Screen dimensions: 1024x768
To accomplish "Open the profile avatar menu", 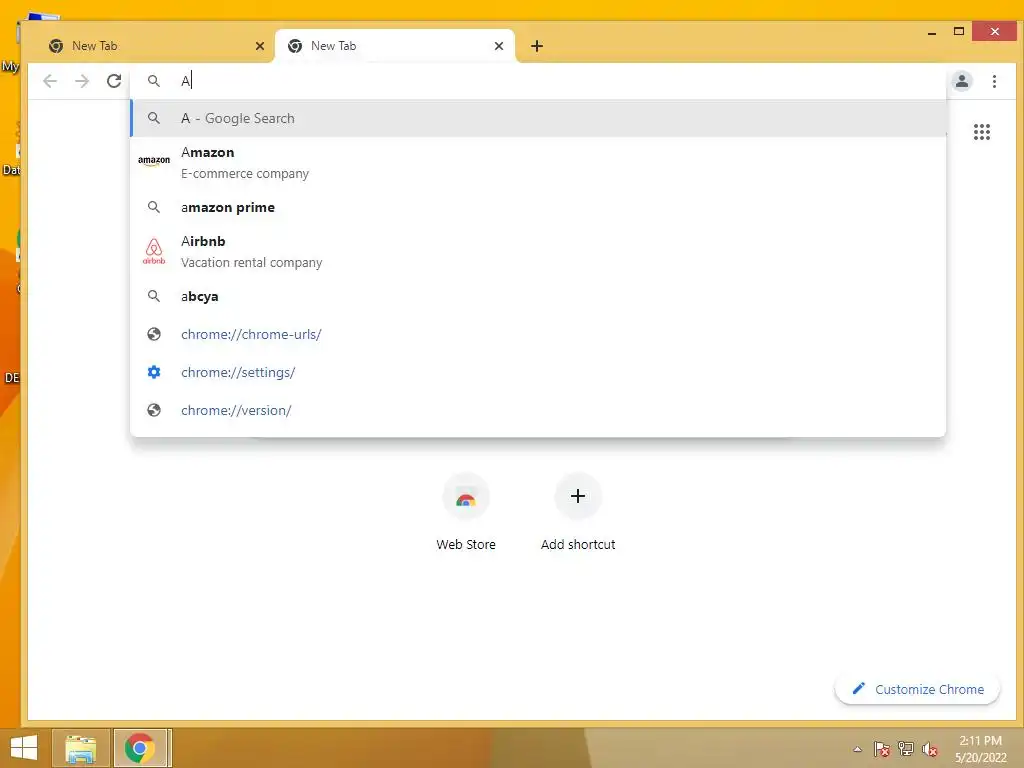I will click(x=961, y=81).
